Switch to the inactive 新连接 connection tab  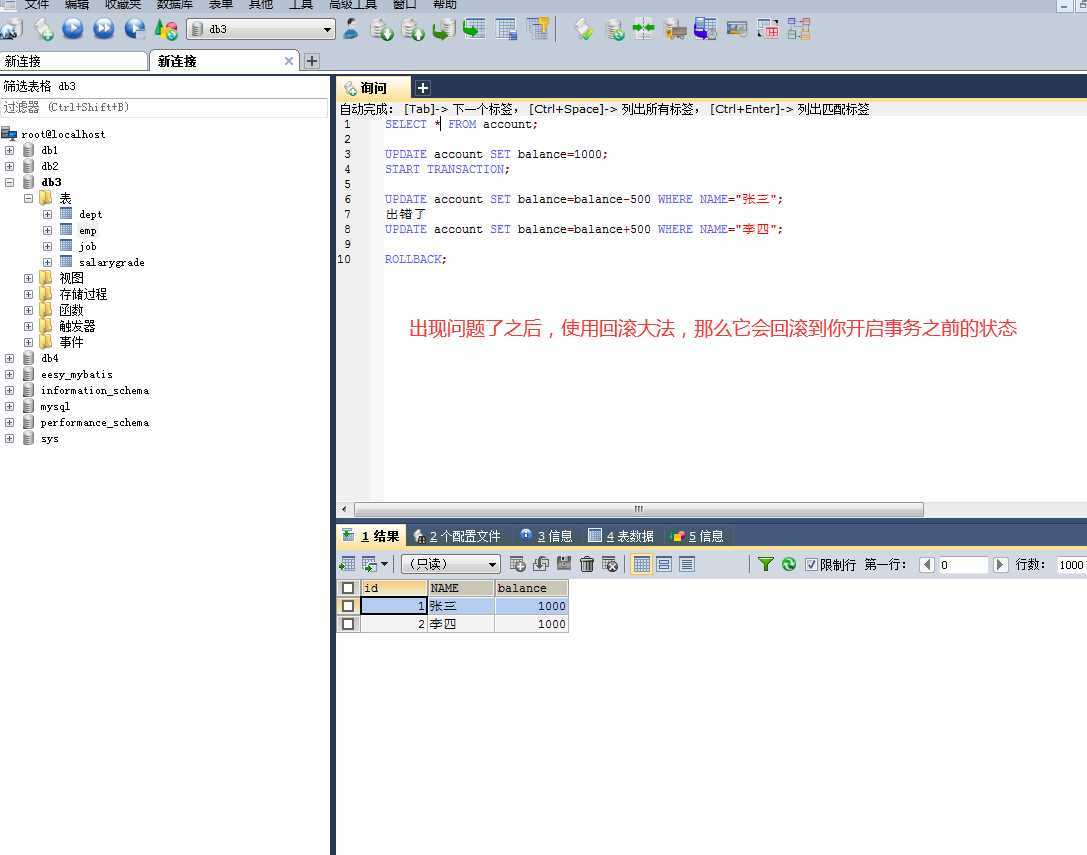73,61
